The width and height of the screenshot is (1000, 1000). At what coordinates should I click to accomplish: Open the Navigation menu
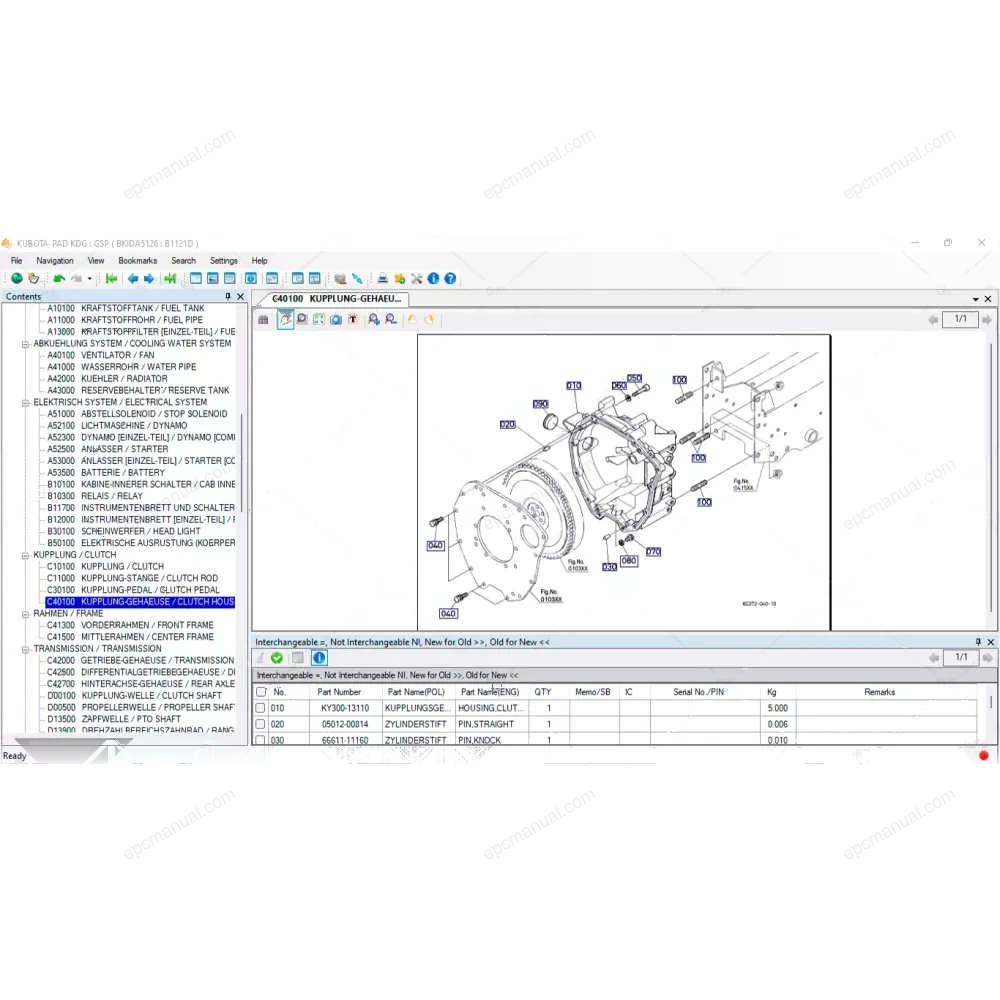click(55, 261)
